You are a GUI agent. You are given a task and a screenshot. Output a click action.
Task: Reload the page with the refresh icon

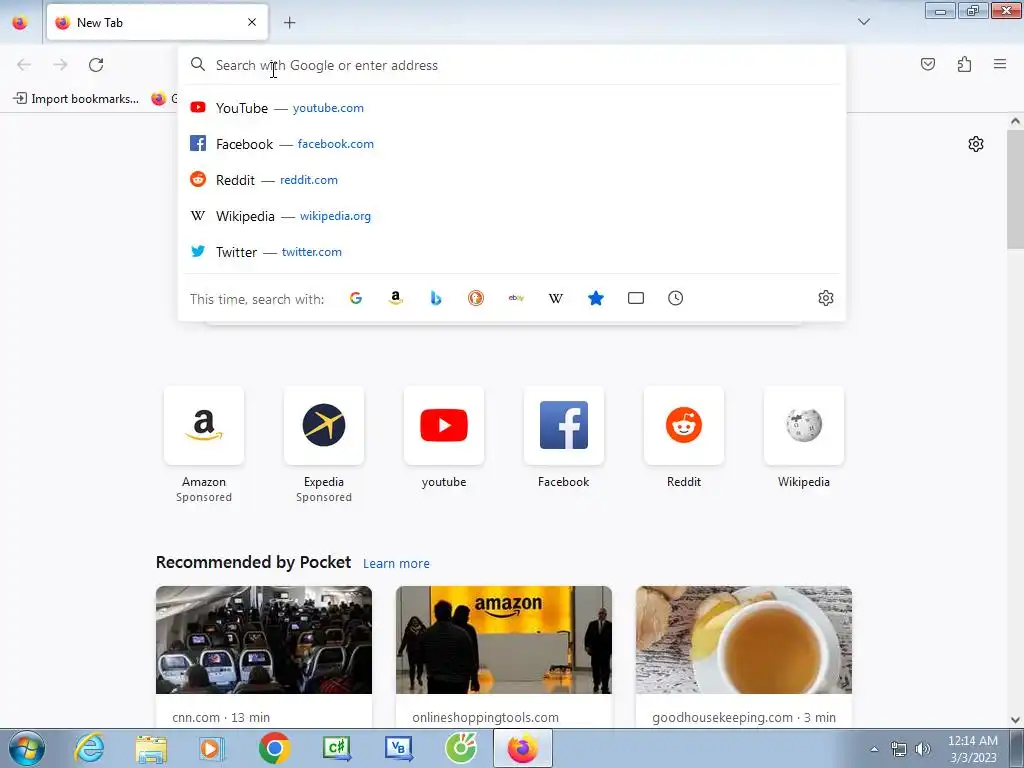[x=96, y=65]
